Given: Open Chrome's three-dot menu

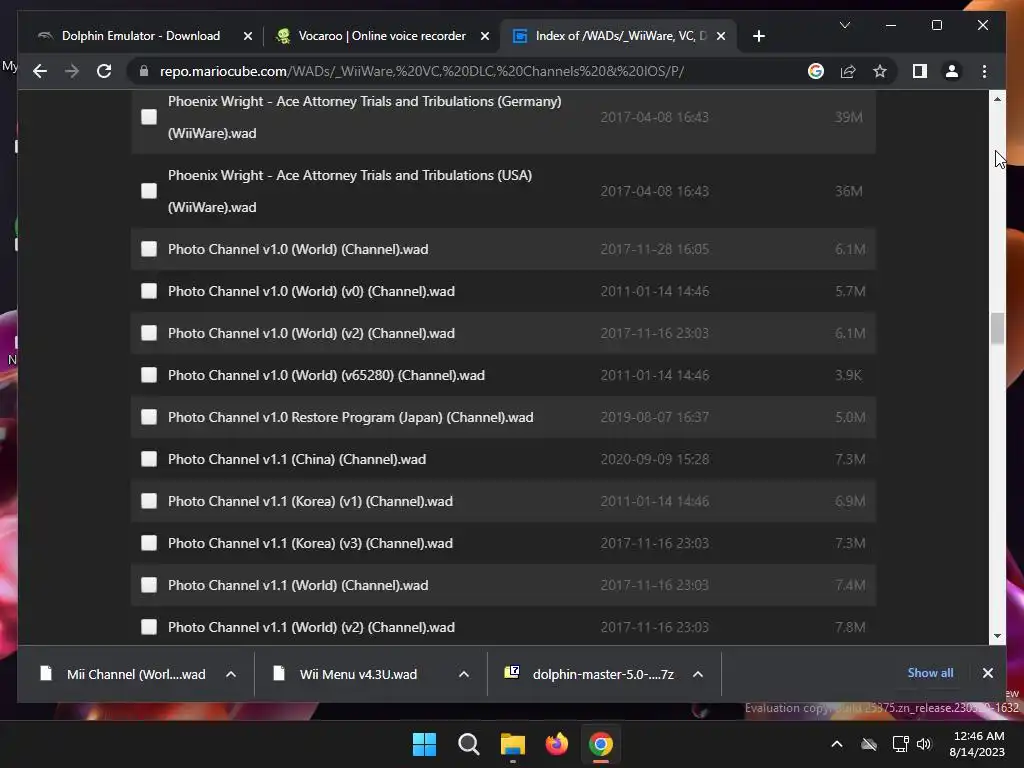Looking at the screenshot, I should [x=984, y=71].
